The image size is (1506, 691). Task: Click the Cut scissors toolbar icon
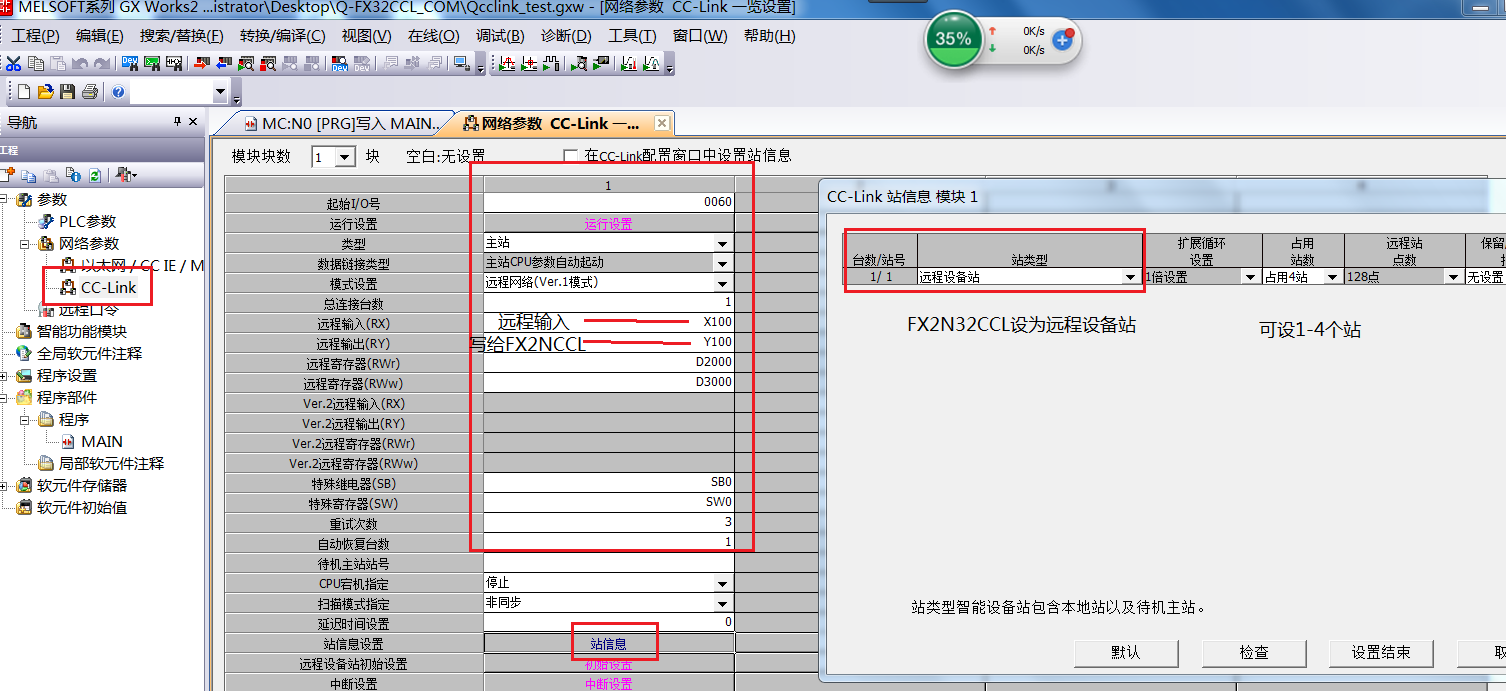click(14, 64)
